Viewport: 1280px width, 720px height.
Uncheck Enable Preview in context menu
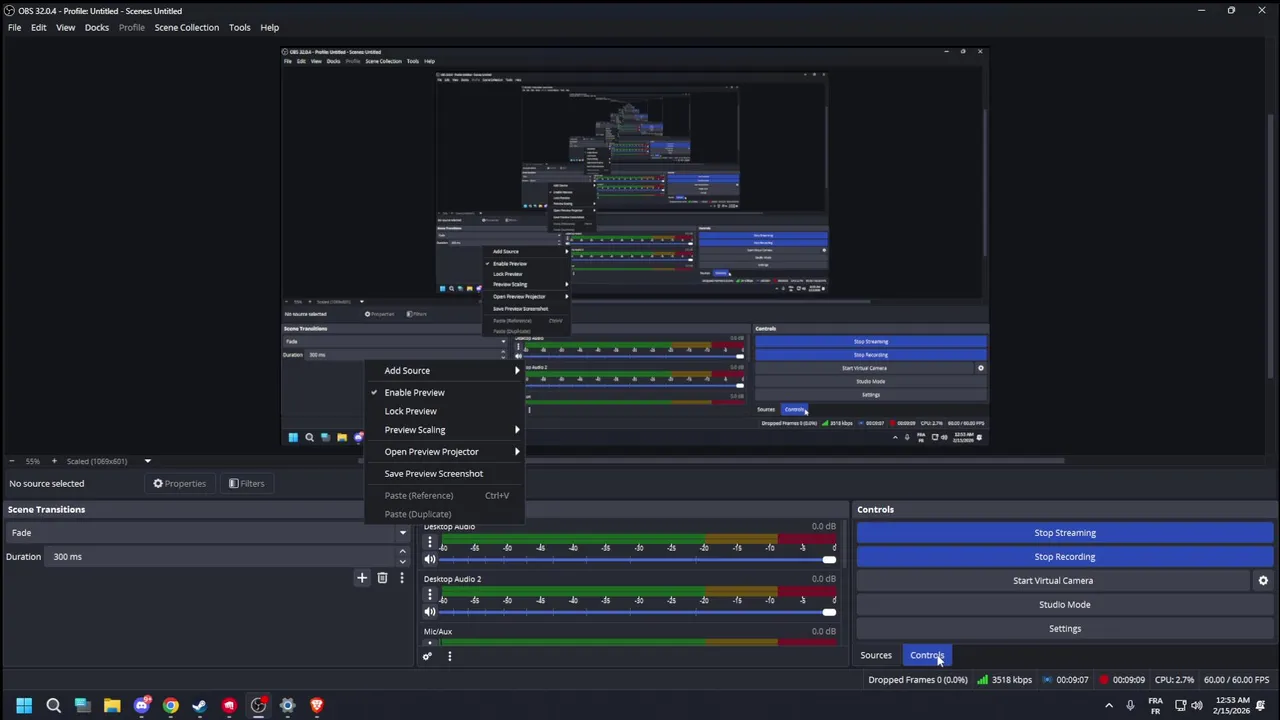(445, 393)
